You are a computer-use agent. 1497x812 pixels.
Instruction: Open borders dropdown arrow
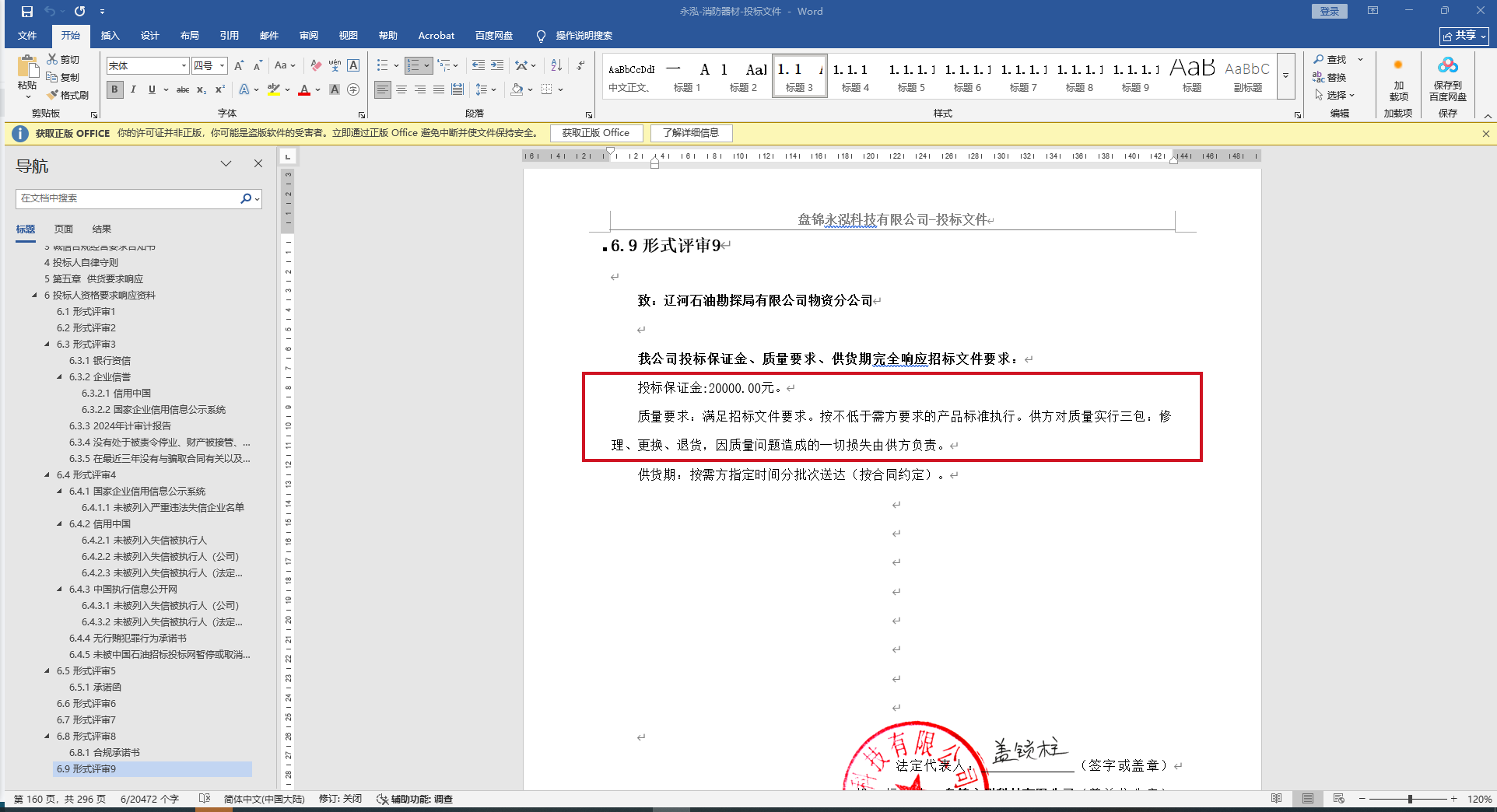pyautogui.click(x=560, y=89)
